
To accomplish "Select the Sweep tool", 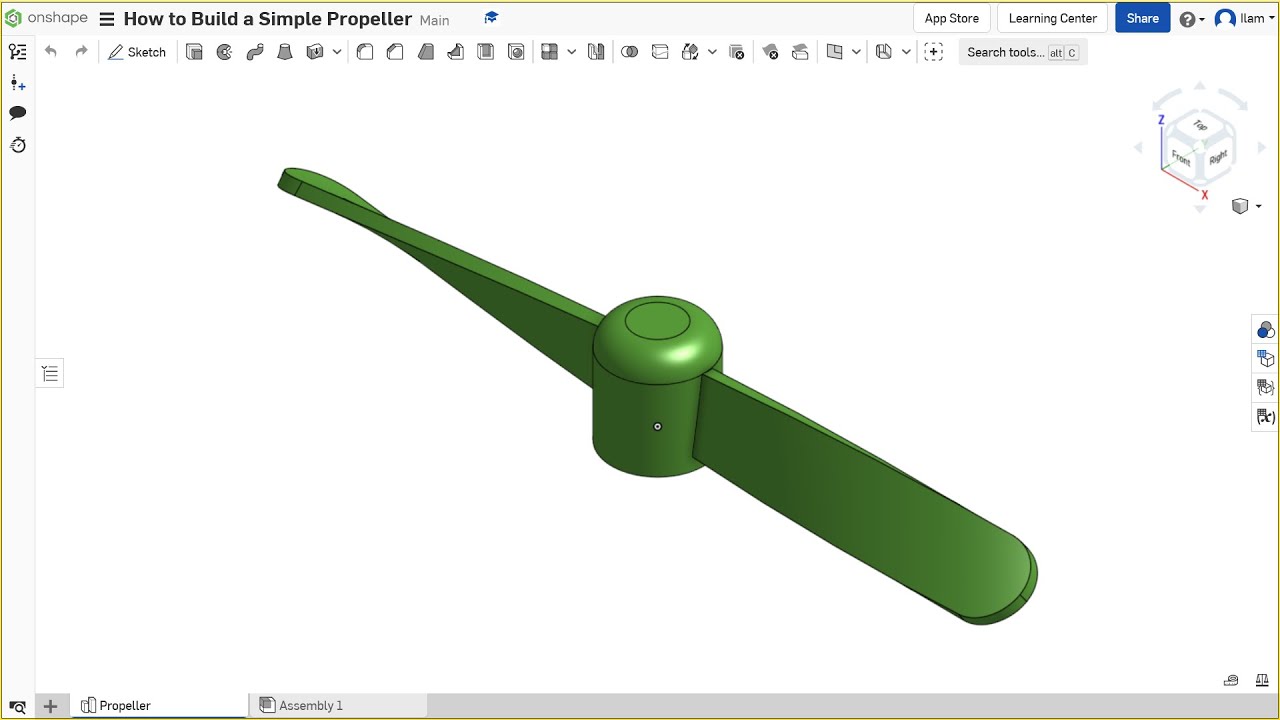I will [255, 52].
